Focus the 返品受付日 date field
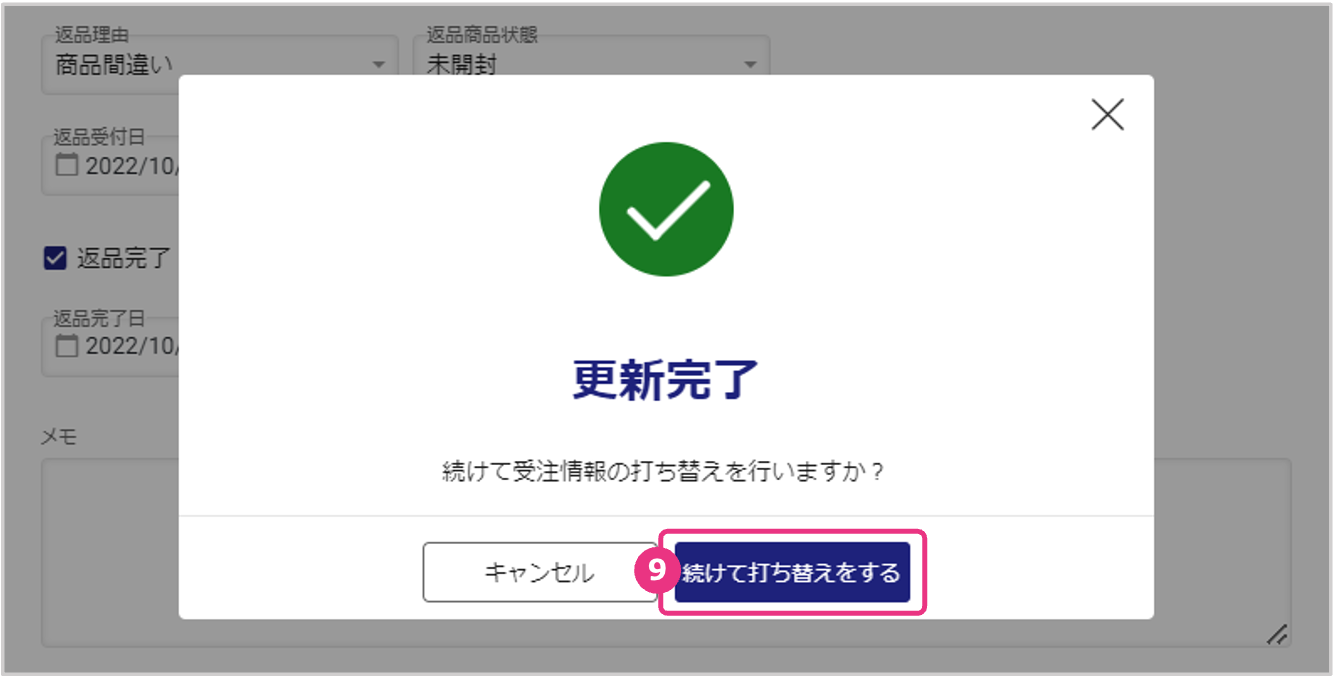The width and height of the screenshot is (1333, 678). 110,165
